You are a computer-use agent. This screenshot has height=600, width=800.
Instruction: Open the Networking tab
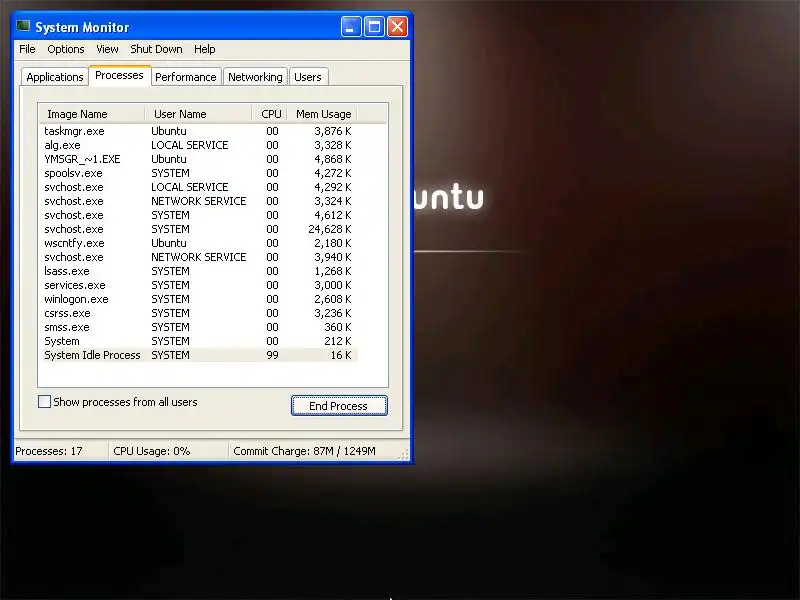(255, 77)
